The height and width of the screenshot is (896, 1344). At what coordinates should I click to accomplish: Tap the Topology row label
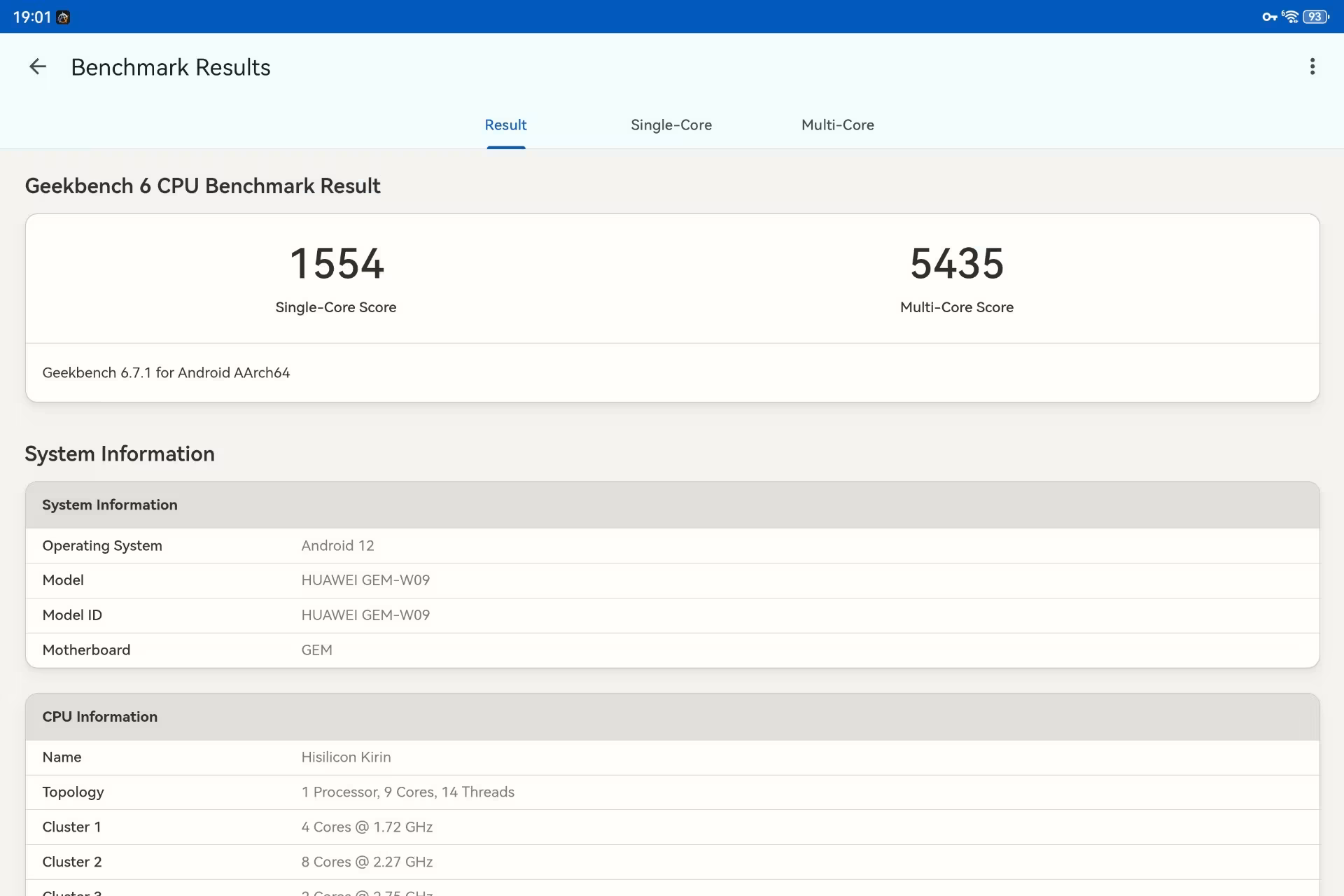coord(73,792)
